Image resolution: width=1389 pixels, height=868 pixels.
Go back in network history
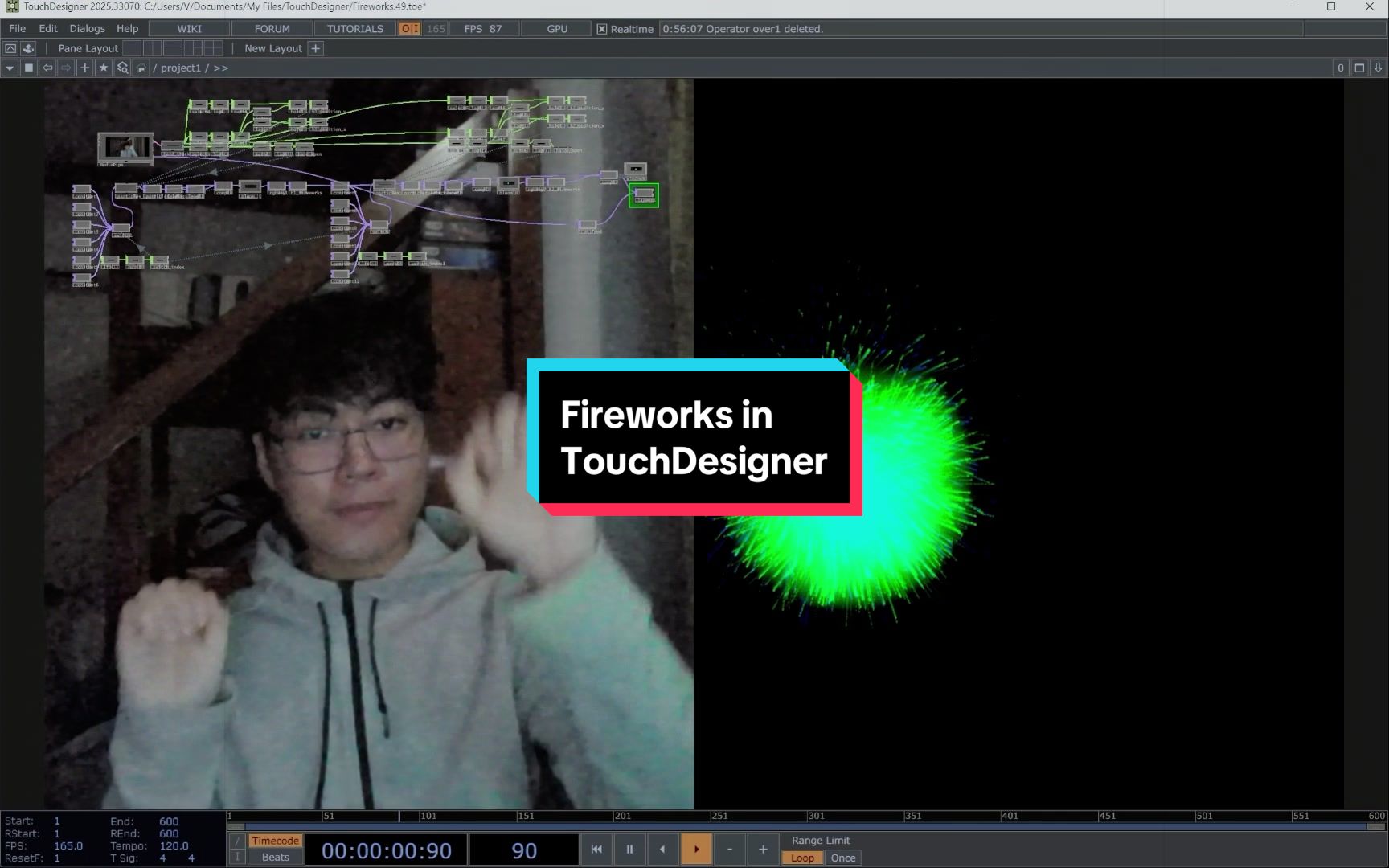(x=47, y=68)
